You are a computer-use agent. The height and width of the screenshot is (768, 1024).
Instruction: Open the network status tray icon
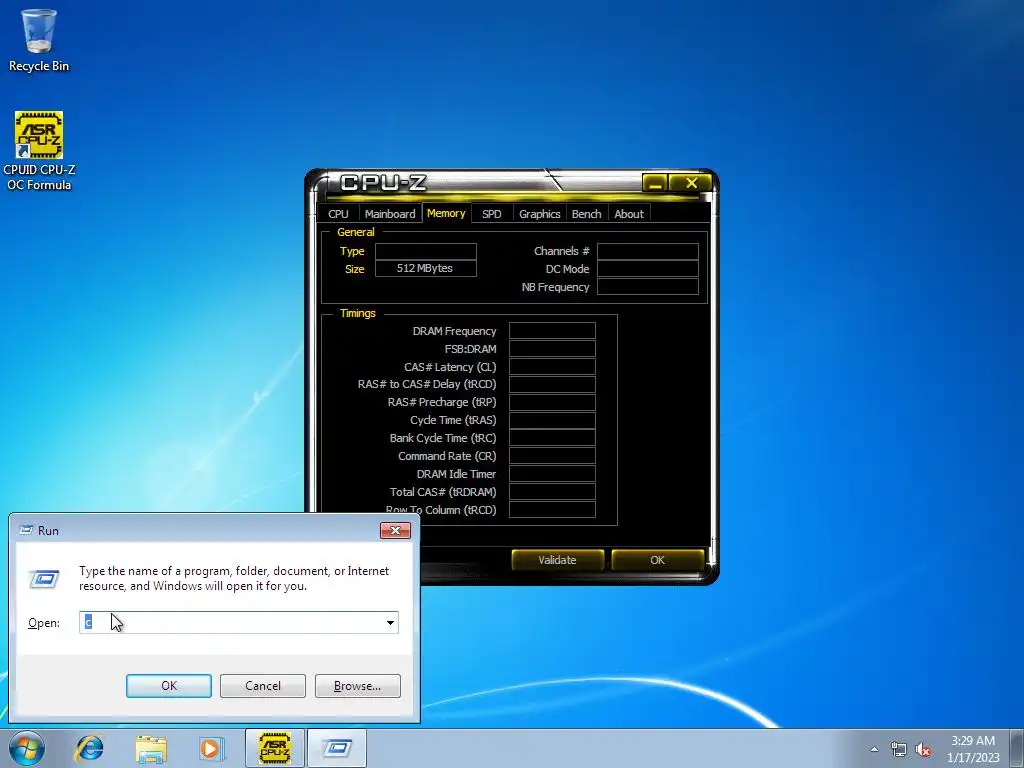(x=899, y=749)
